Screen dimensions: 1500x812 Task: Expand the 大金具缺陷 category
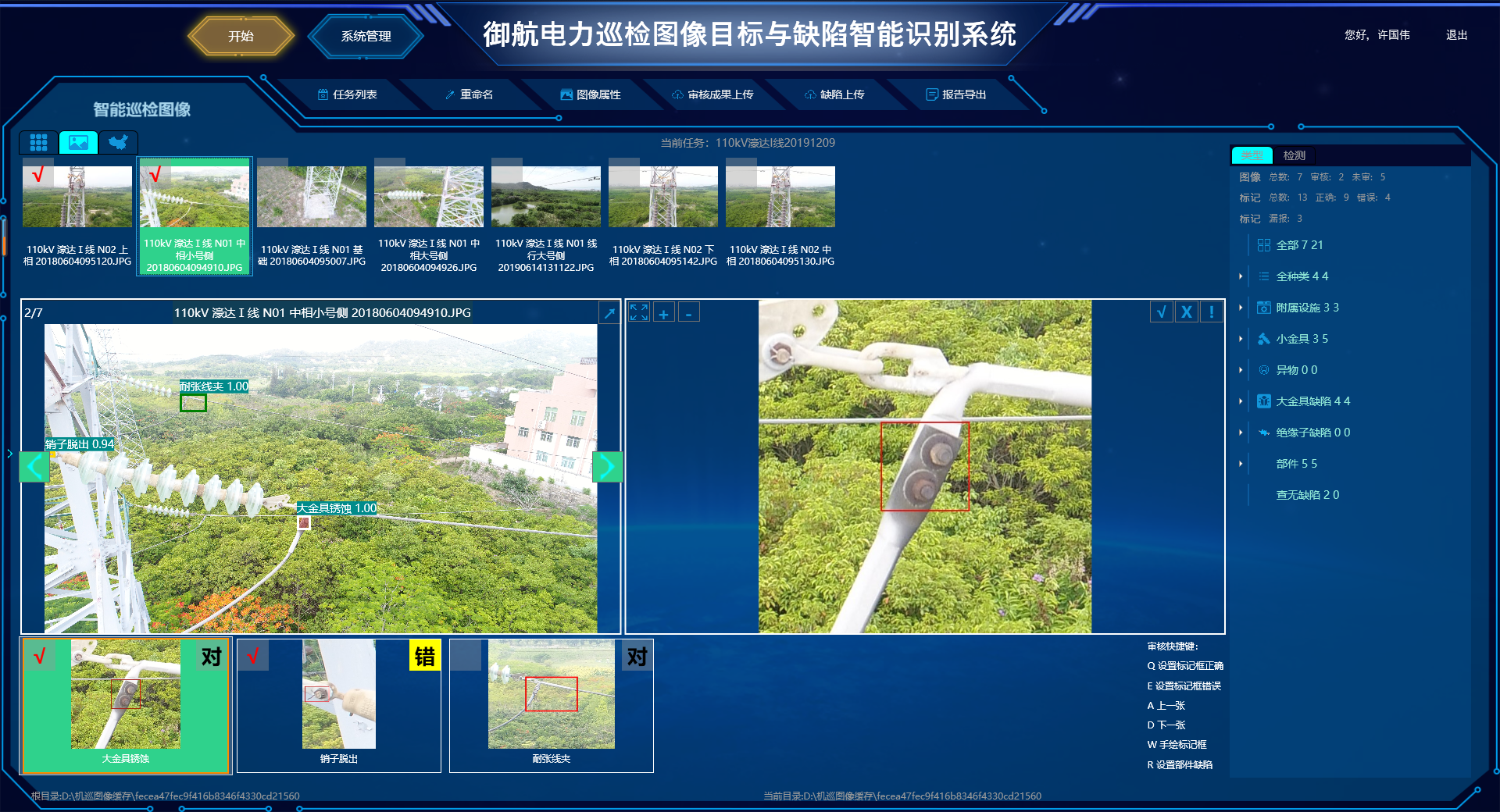(x=1241, y=401)
